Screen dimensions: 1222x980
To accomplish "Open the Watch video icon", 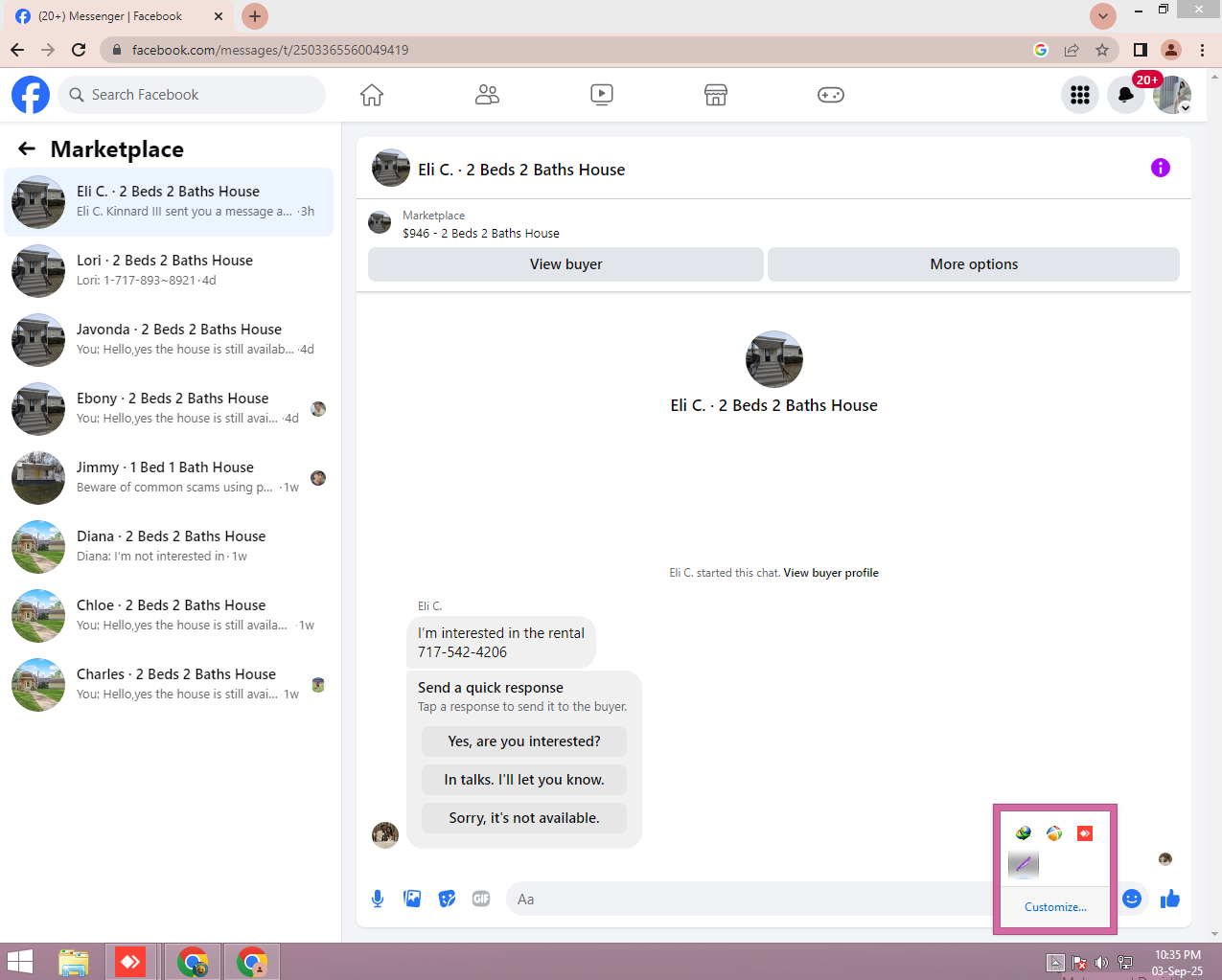I will 602,95.
